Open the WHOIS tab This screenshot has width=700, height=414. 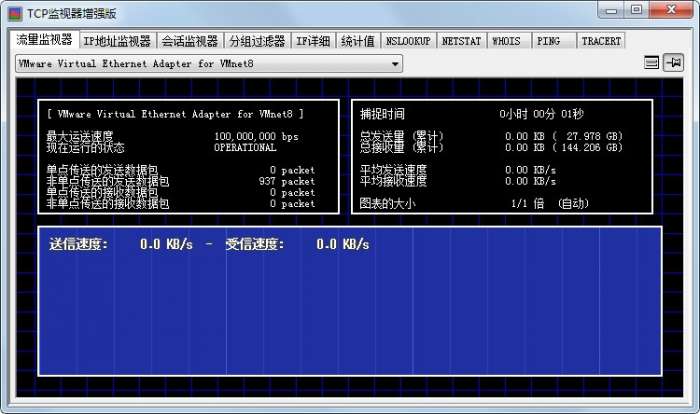click(x=509, y=41)
